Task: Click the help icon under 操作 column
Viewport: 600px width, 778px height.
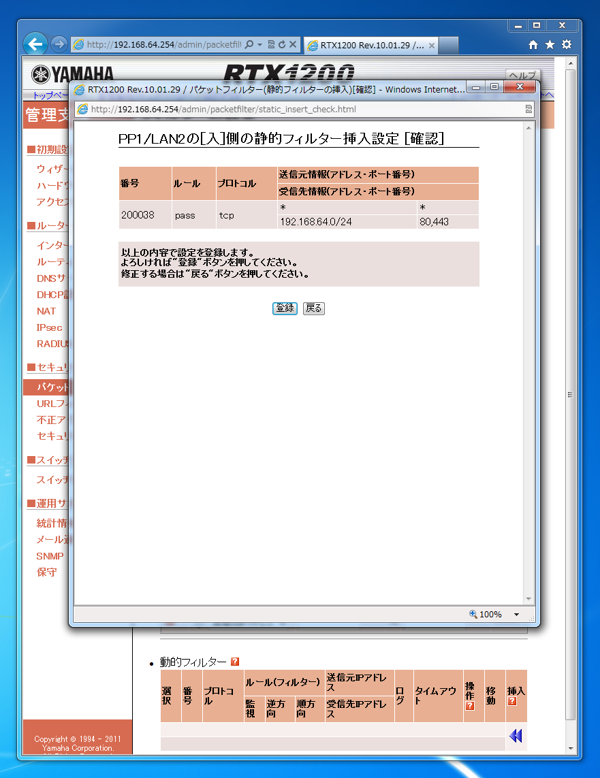Action: (x=470, y=706)
